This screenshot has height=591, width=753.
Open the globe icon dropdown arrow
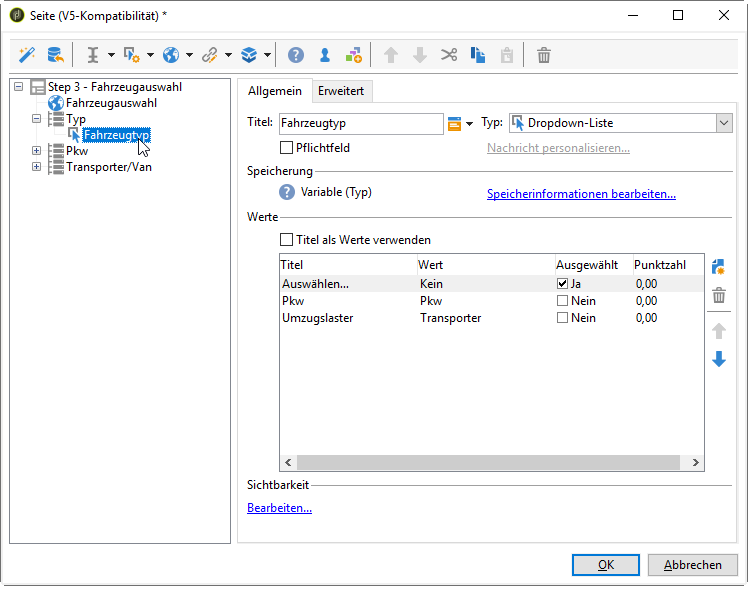pyautogui.click(x=189, y=55)
